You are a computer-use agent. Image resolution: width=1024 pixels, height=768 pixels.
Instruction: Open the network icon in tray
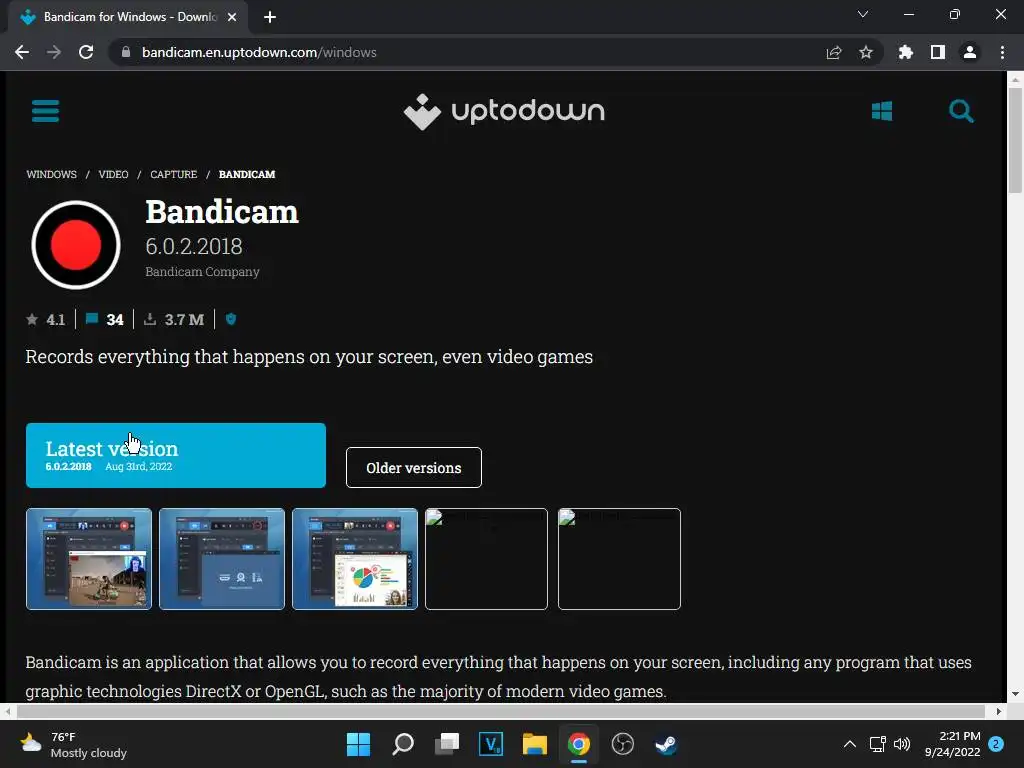(x=878, y=744)
